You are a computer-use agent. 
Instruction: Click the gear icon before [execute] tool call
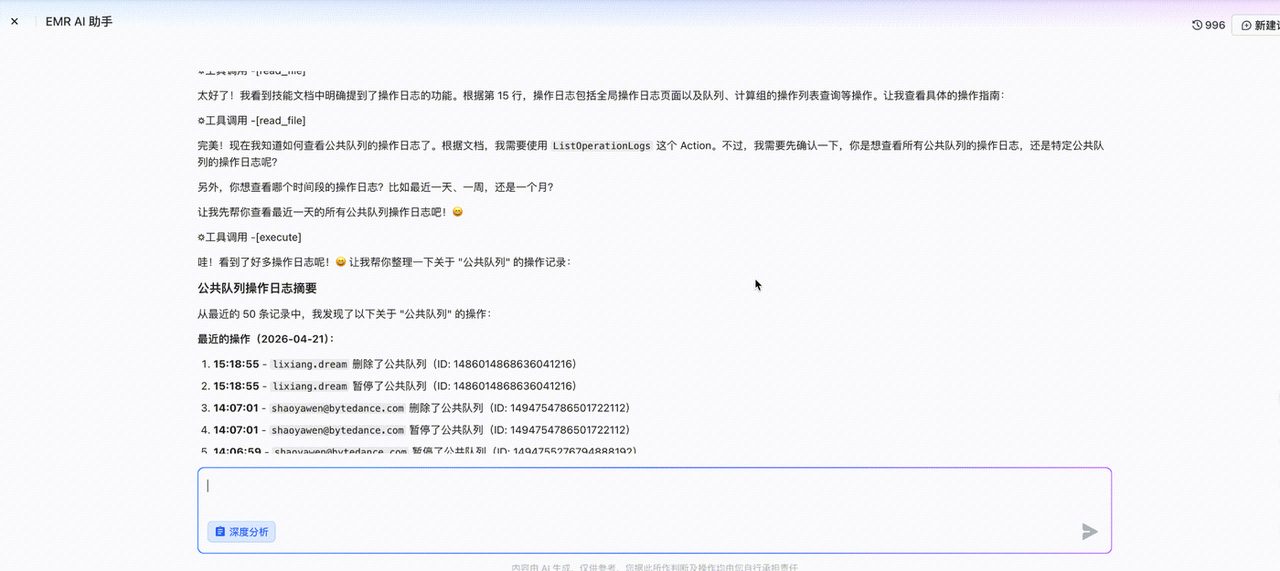tap(201, 237)
